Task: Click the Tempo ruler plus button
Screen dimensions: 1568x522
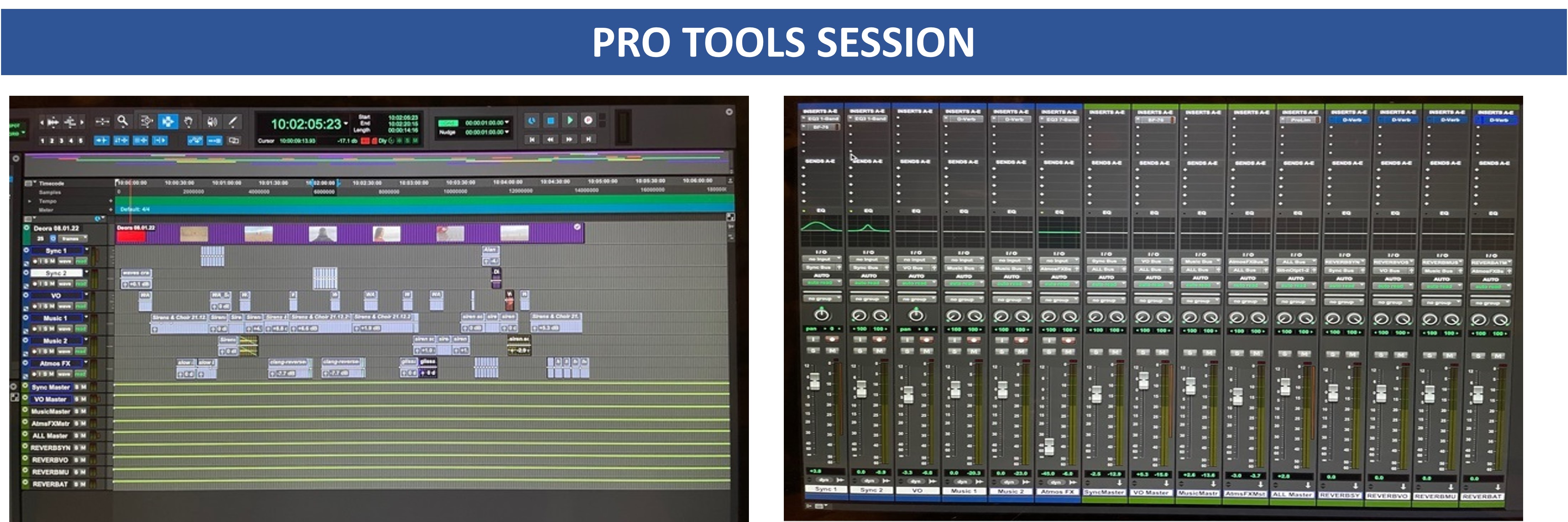Action: [x=111, y=201]
